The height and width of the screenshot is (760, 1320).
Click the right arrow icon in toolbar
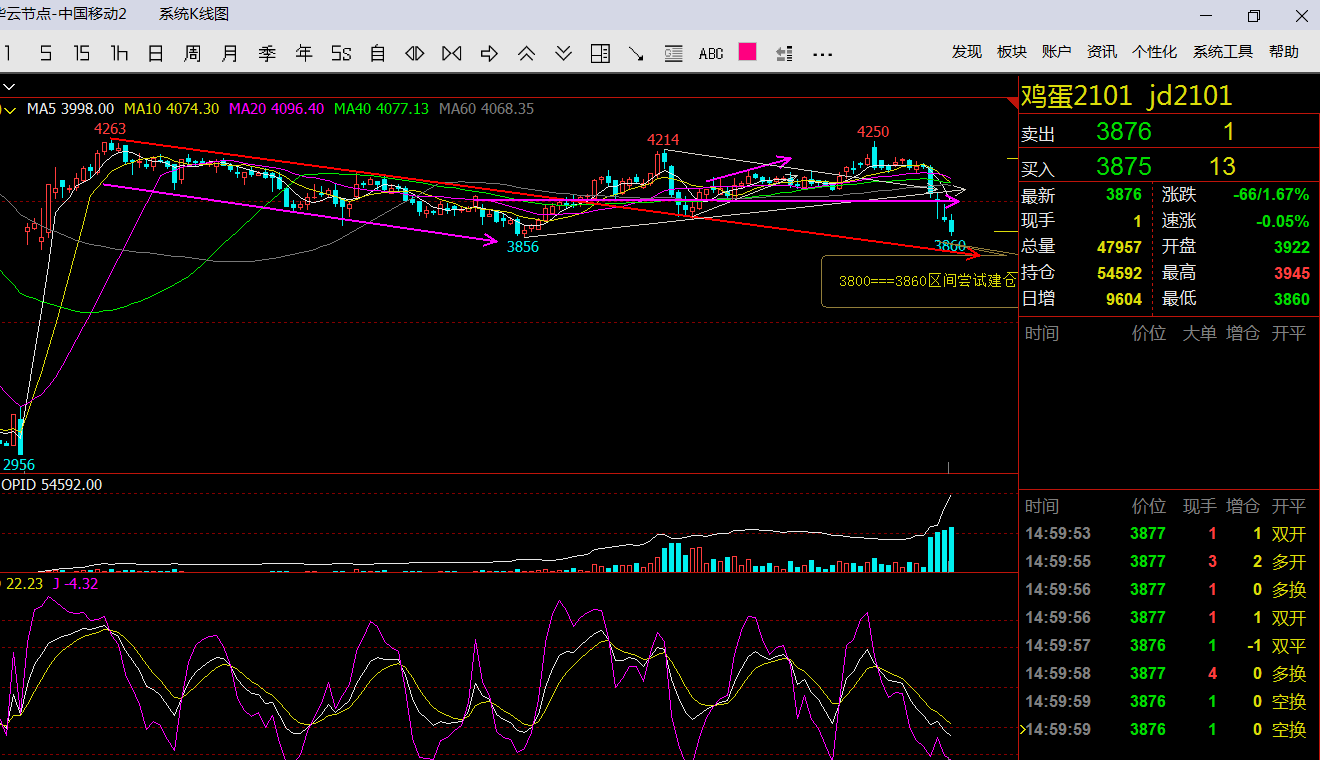[x=489, y=53]
